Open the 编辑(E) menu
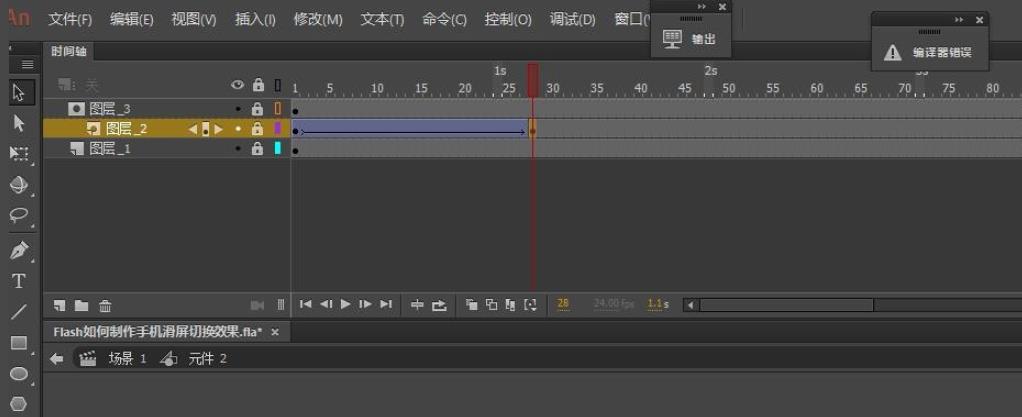Image resolution: width=1022 pixels, height=417 pixels. (x=132, y=20)
